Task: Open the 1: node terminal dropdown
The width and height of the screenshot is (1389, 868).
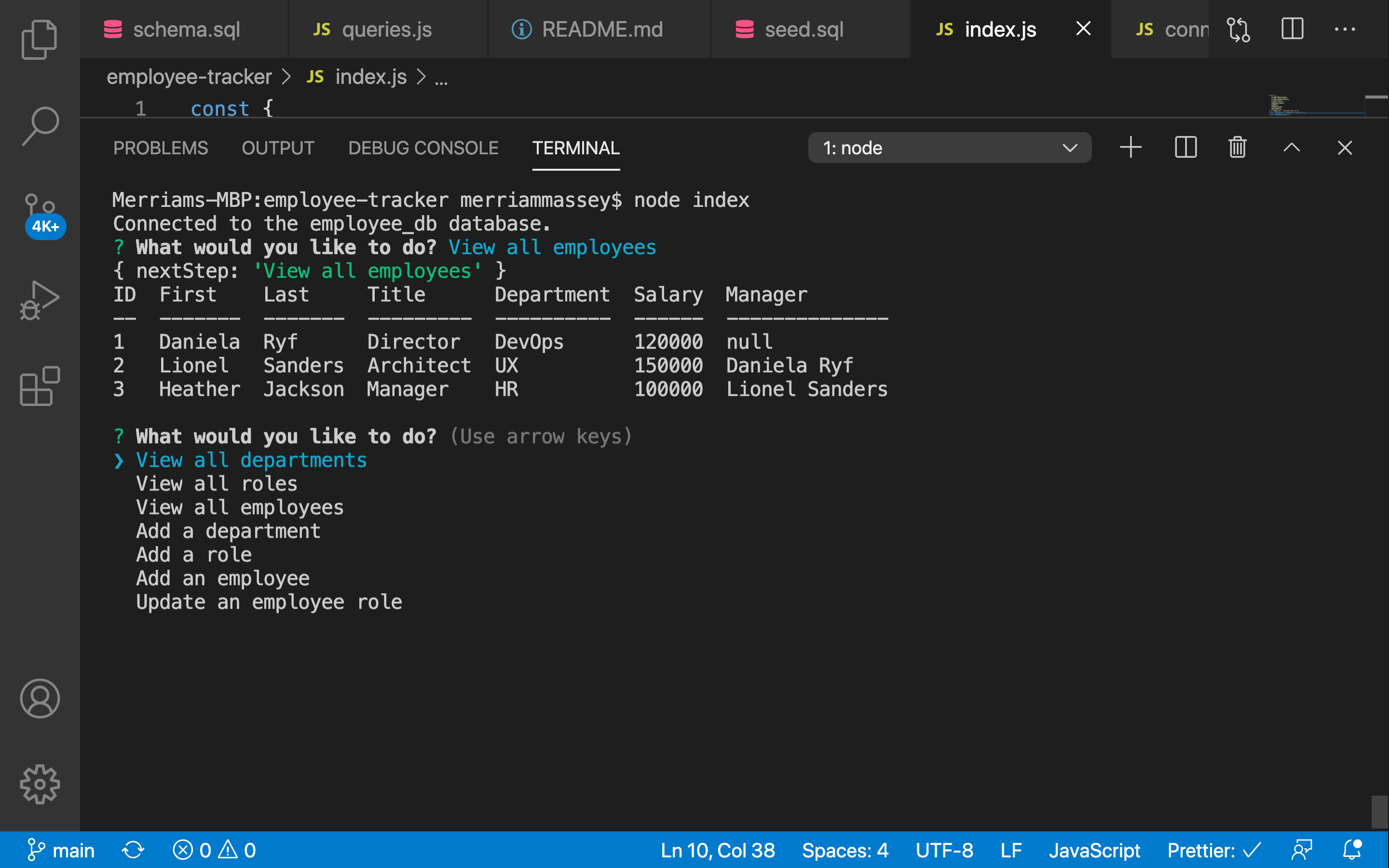Action: [949, 148]
